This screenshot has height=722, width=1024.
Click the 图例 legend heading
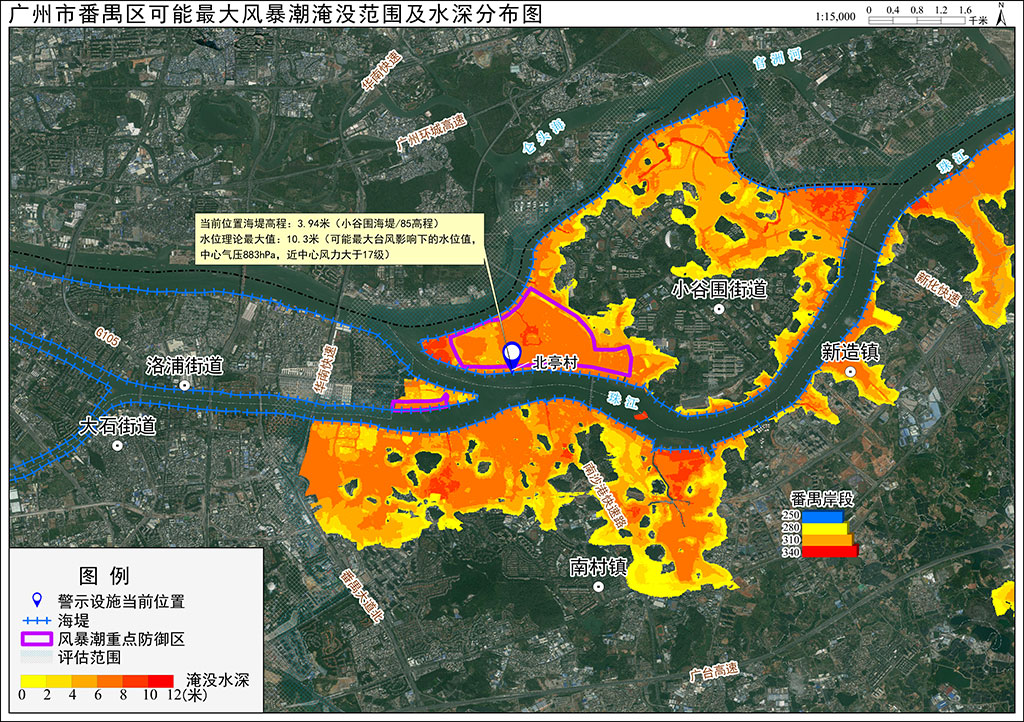[104, 575]
